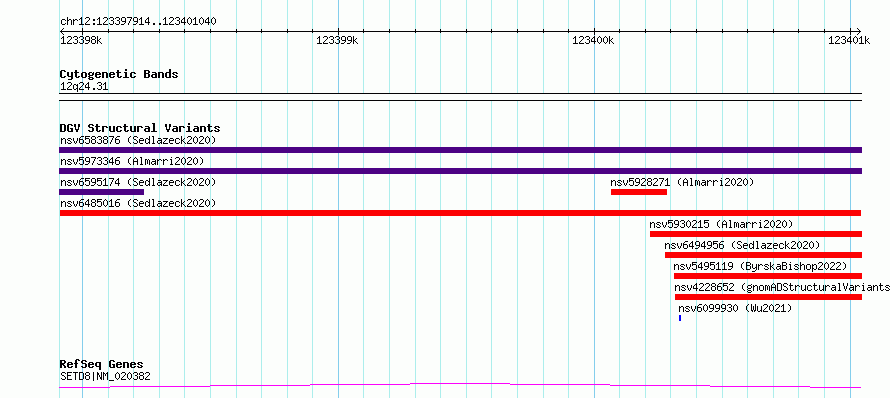Click the Cytogenetic Bands track heading

(x=119, y=74)
